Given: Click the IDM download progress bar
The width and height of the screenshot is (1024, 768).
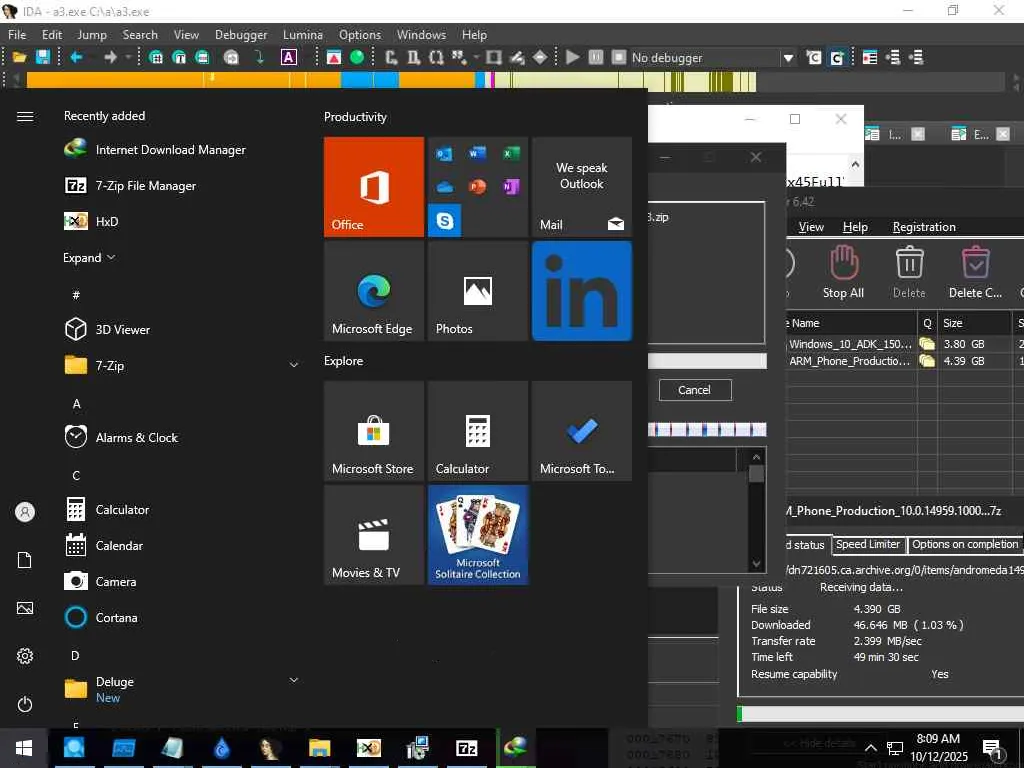Looking at the screenshot, I should [880, 714].
